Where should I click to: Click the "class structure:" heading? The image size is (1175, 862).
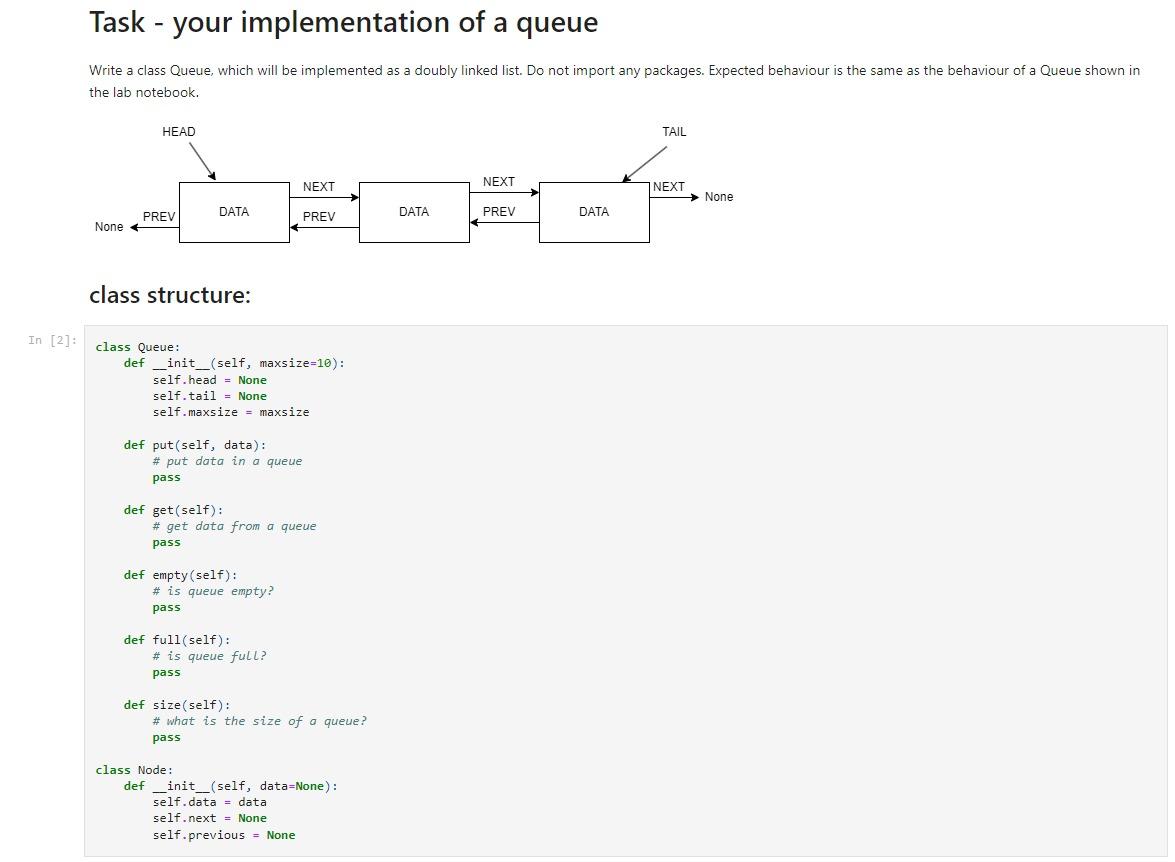(x=170, y=295)
